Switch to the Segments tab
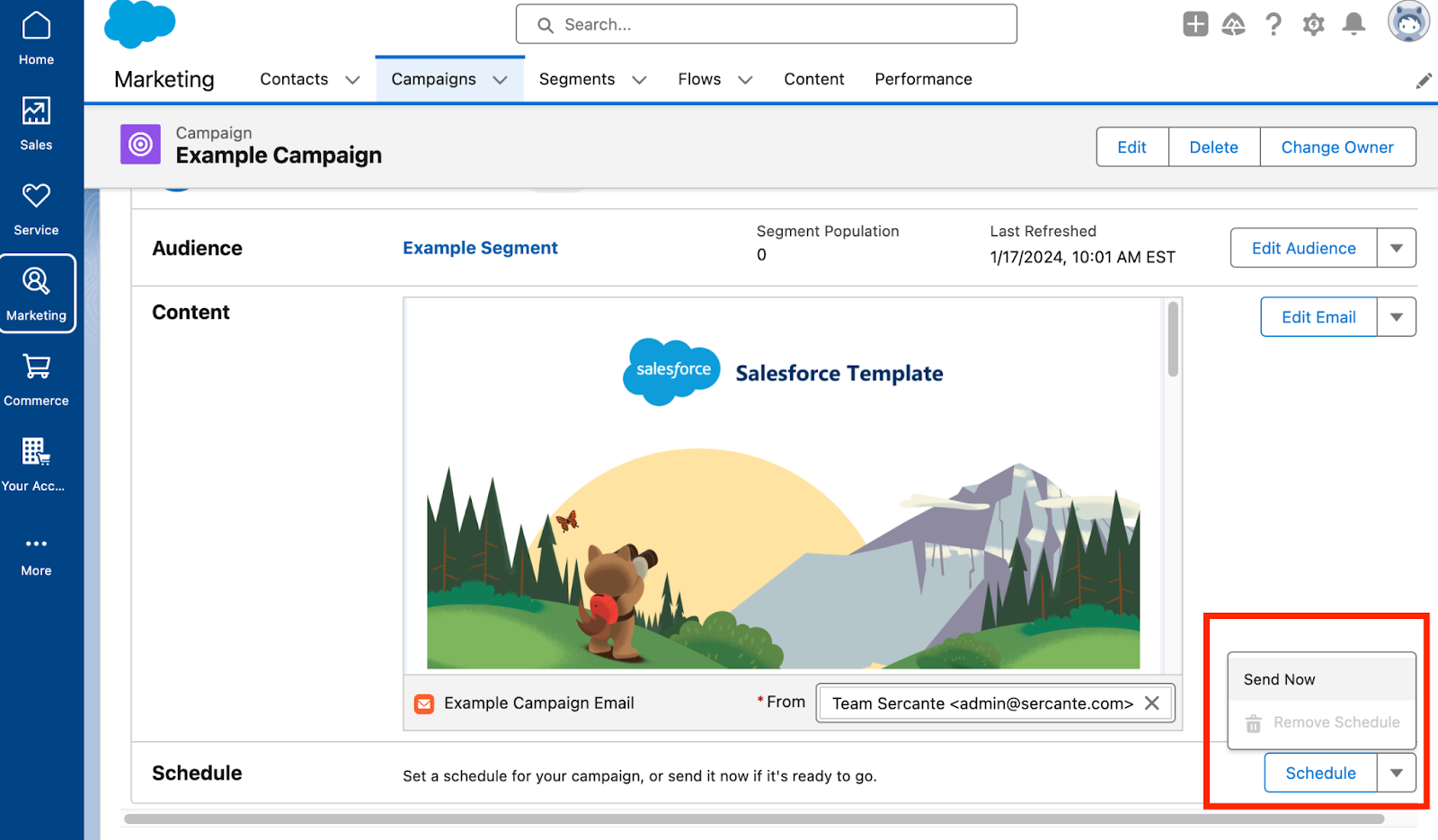Screen dimensions: 1438x840 coord(577,79)
